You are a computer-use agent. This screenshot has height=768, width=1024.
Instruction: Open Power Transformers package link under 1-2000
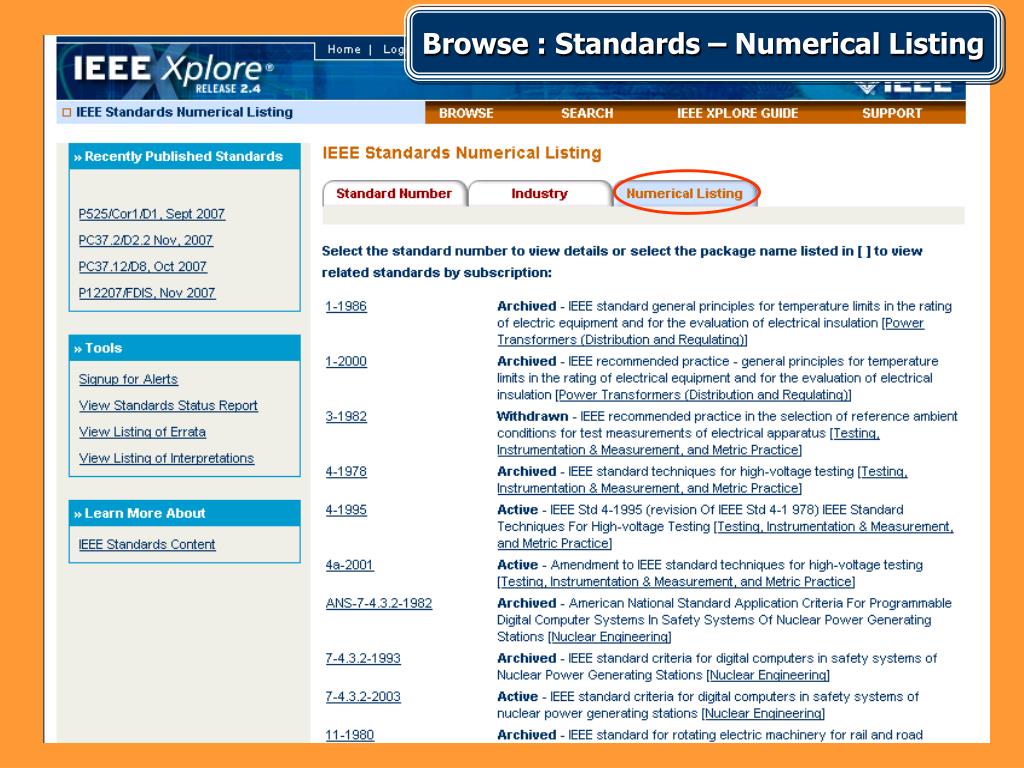[703, 394]
